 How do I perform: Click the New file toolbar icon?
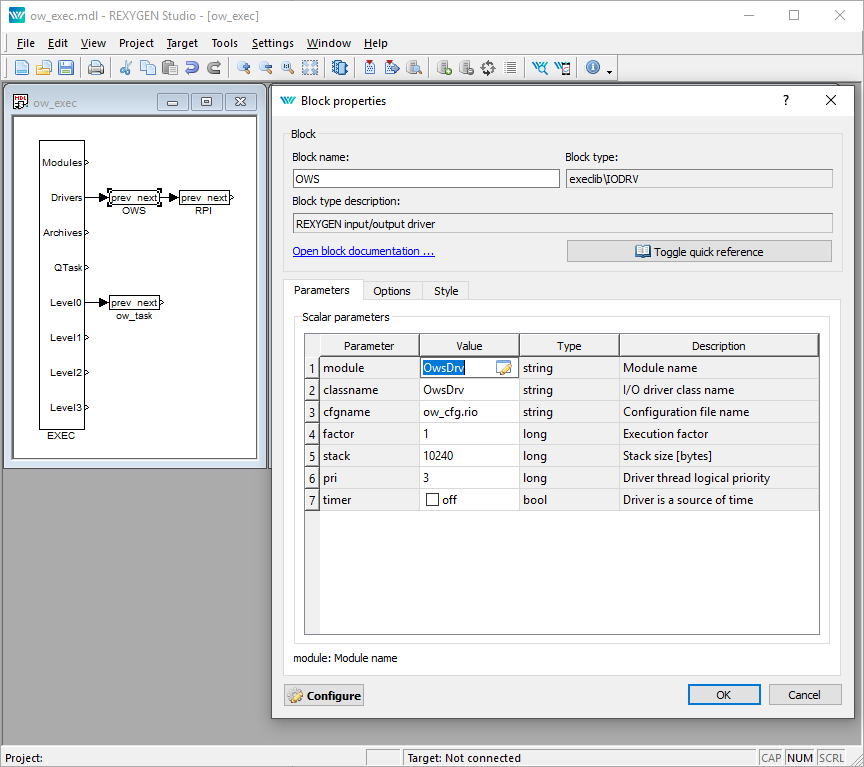point(21,68)
